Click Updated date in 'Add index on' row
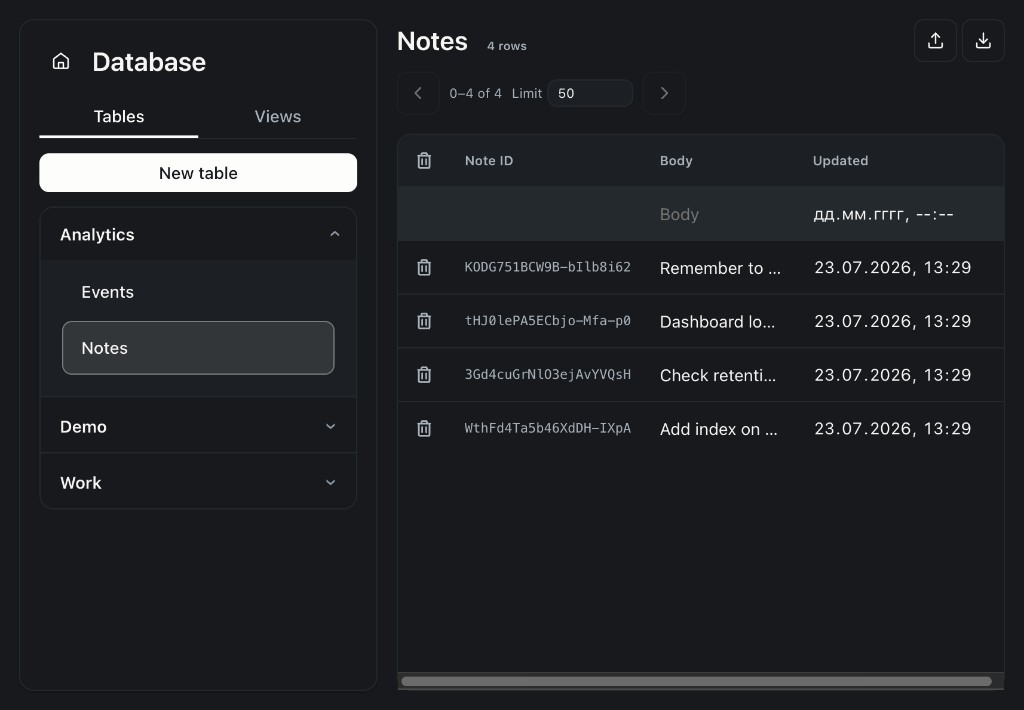Viewport: 1024px width, 710px height. tap(892, 428)
